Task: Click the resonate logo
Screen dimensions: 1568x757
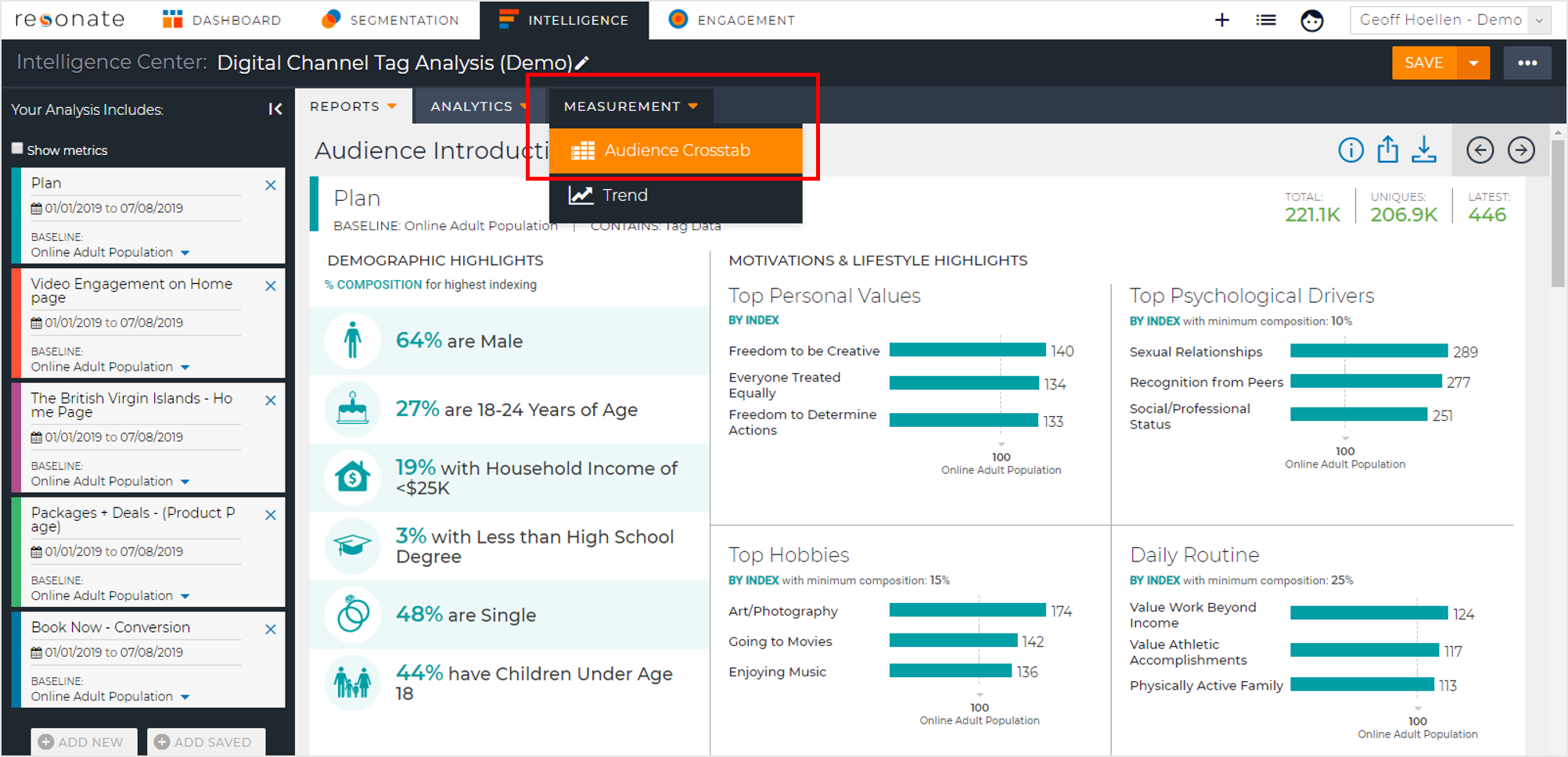Action: tap(70, 20)
